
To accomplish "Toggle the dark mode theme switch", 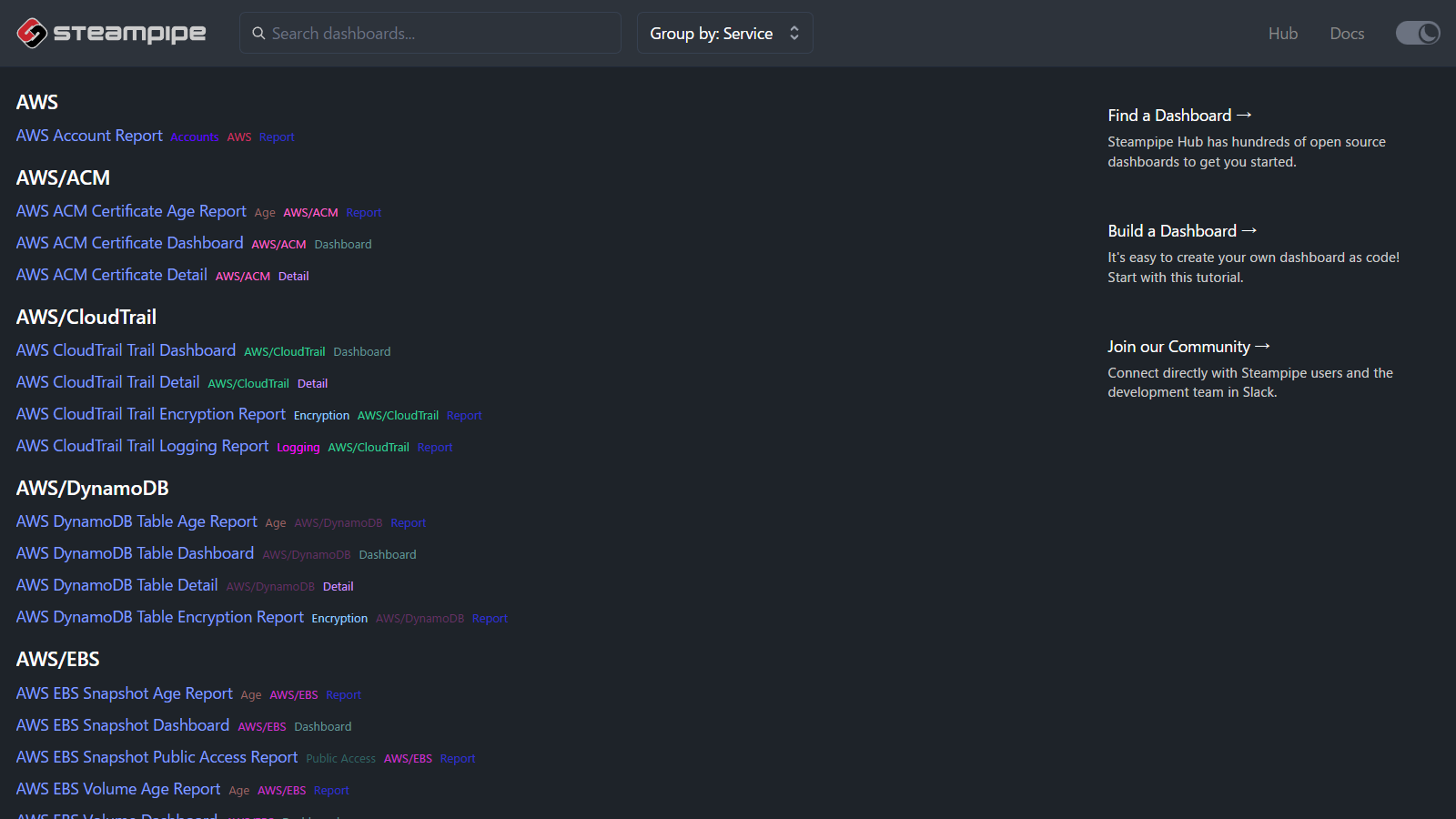I will click(x=1417, y=34).
